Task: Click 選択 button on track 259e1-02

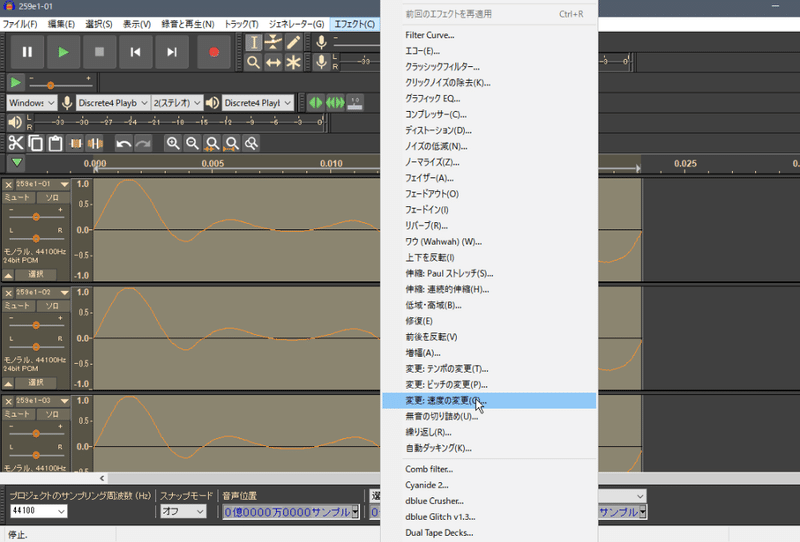Action: pos(36,383)
